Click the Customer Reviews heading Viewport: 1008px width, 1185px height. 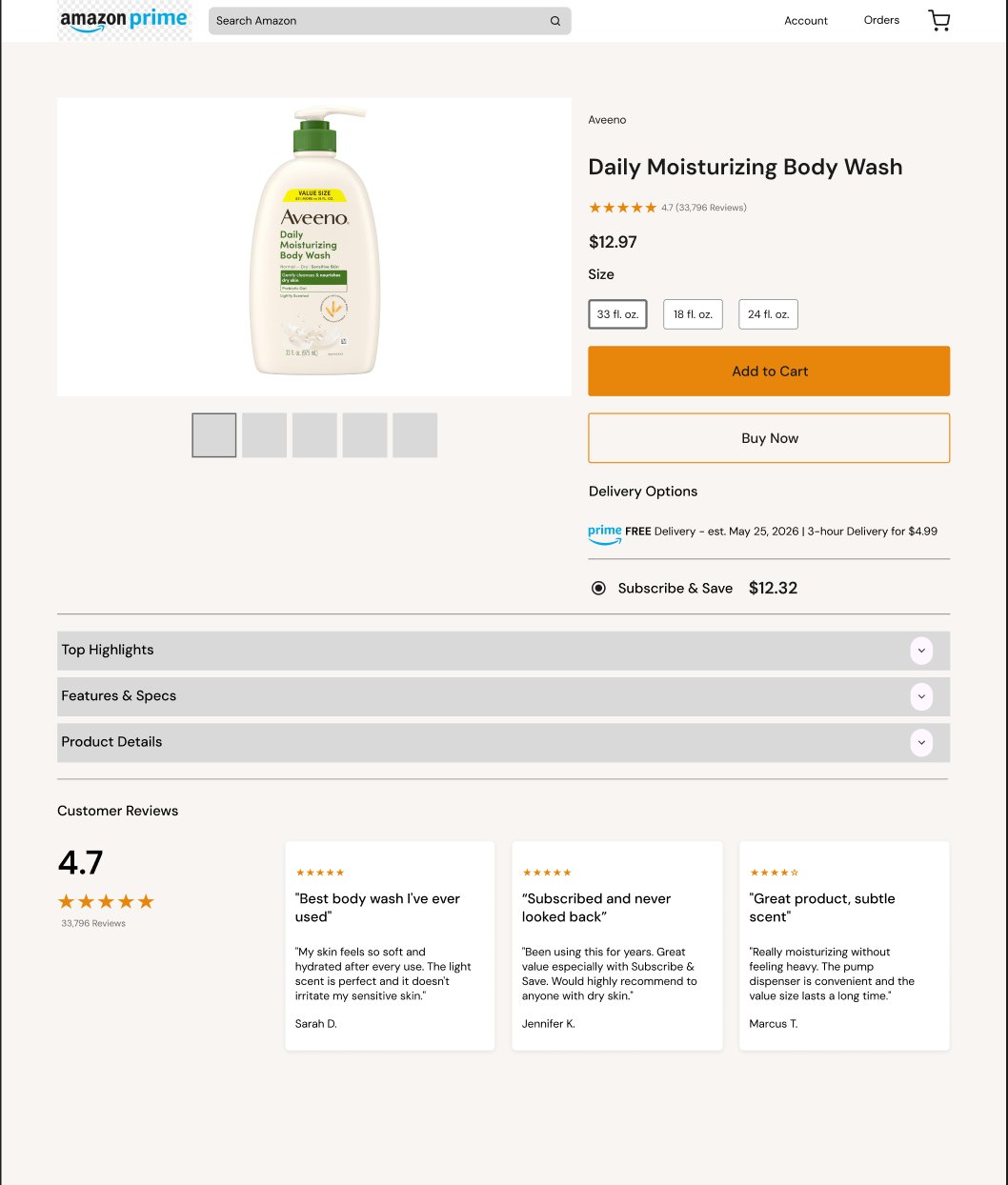click(x=118, y=811)
